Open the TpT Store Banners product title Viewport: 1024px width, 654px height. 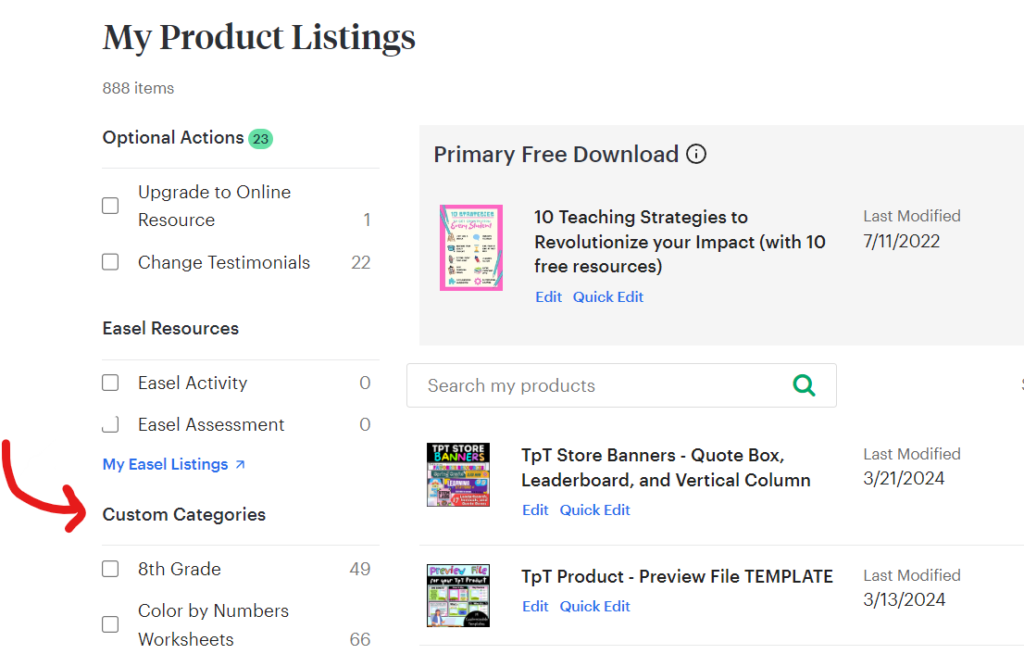tap(665, 467)
